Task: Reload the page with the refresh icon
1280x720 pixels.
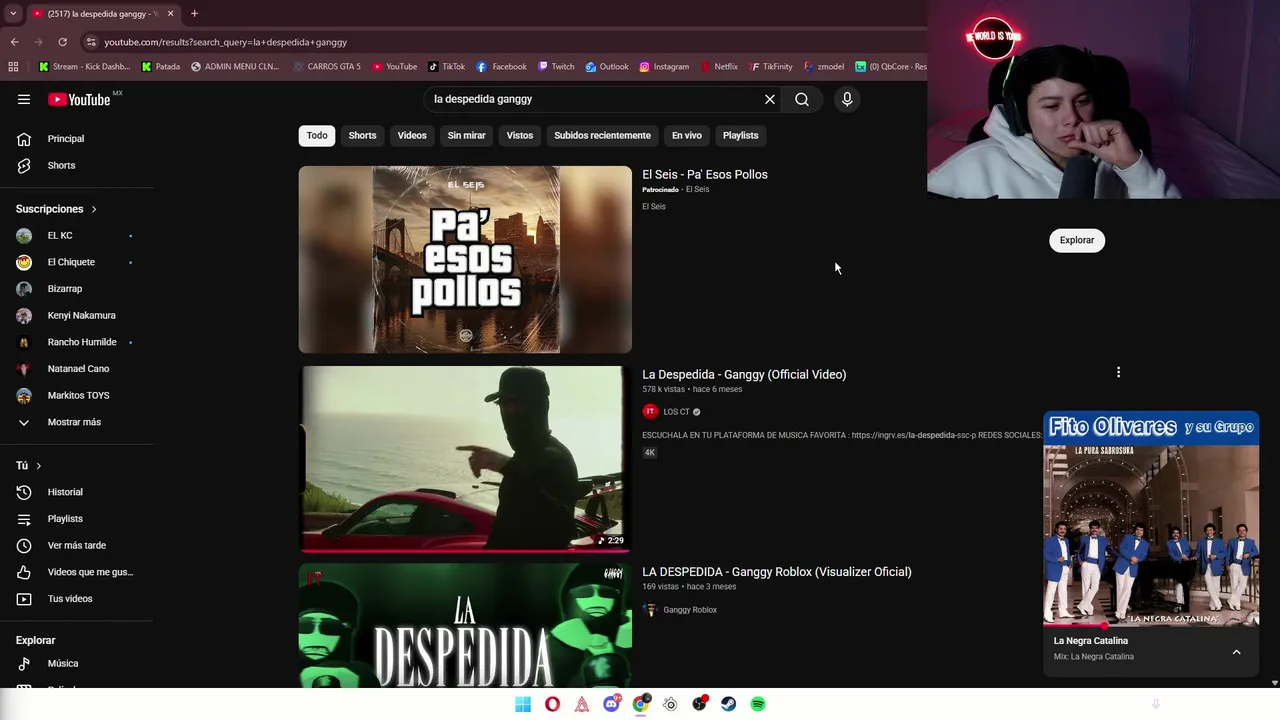Action: [62, 42]
